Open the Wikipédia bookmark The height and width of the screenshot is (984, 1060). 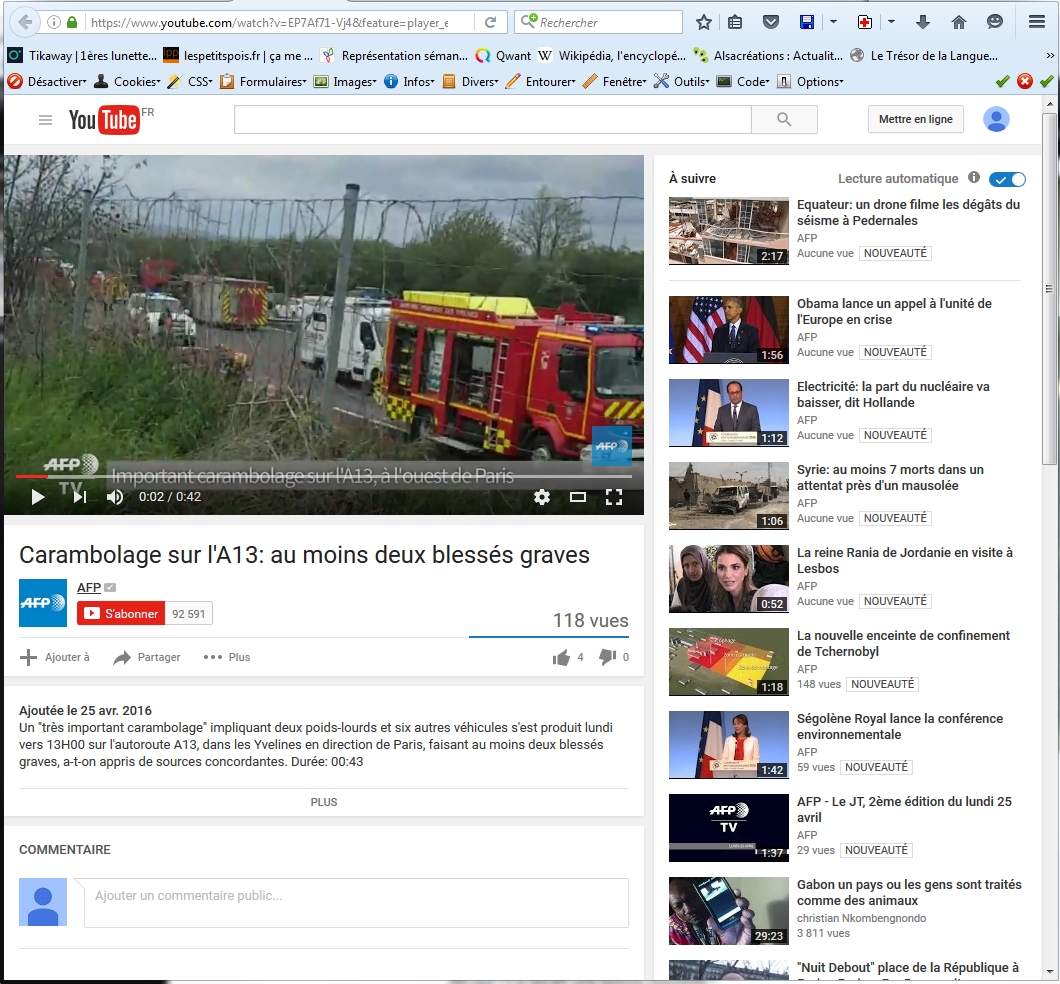(612, 56)
